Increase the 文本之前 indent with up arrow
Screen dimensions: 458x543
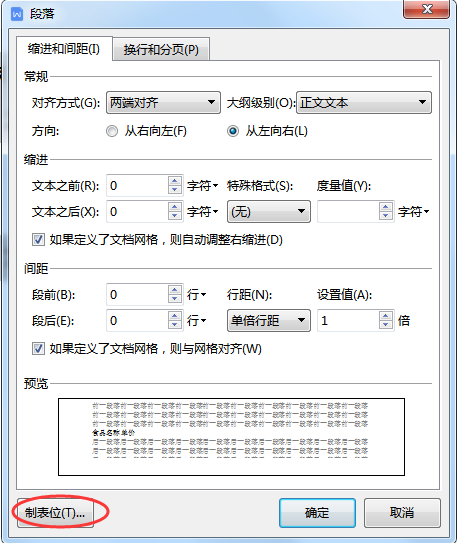point(175,181)
